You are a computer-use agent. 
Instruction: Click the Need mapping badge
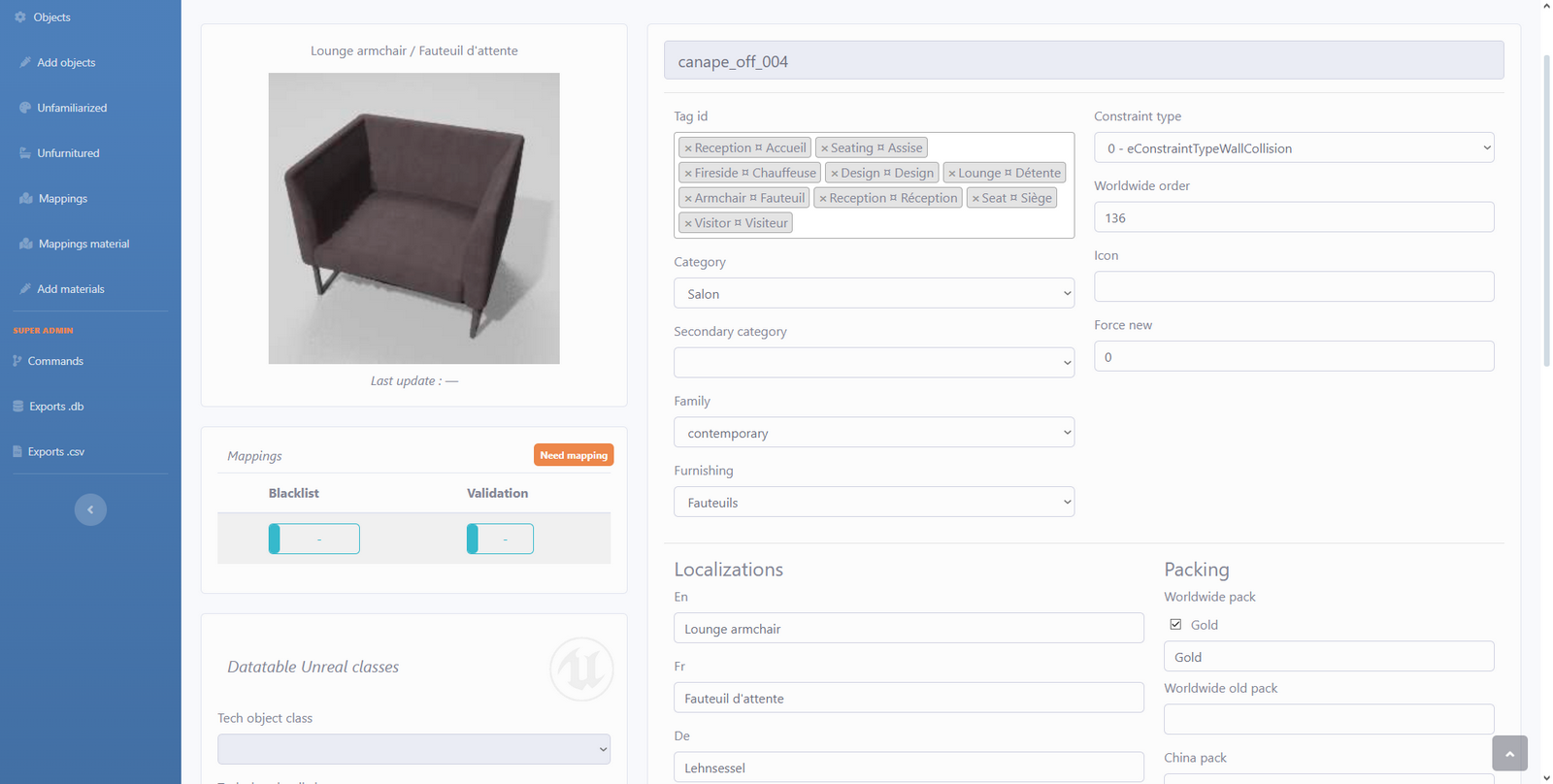tap(573, 455)
